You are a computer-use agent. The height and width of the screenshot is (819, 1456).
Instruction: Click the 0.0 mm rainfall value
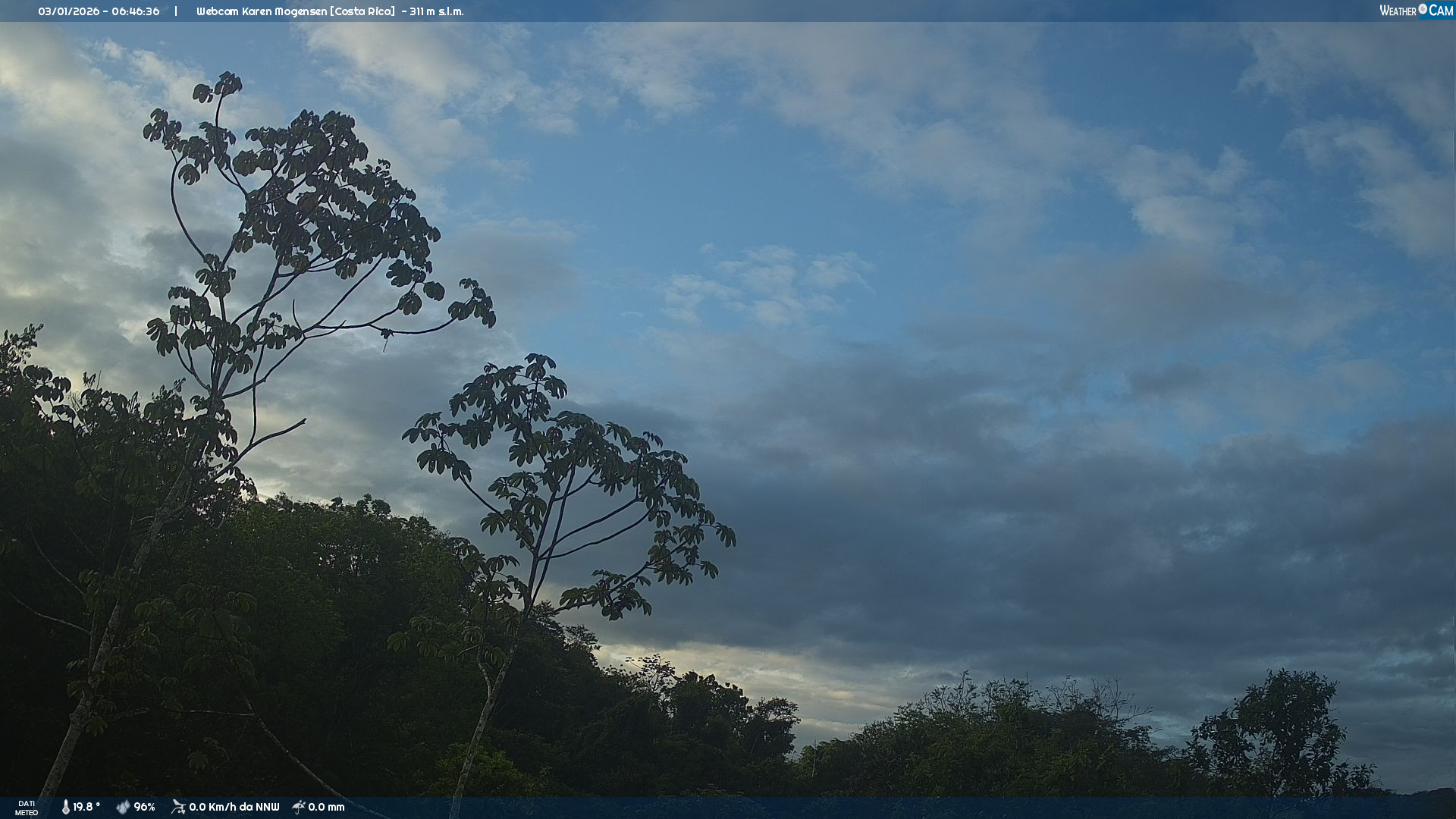tap(326, 807)
